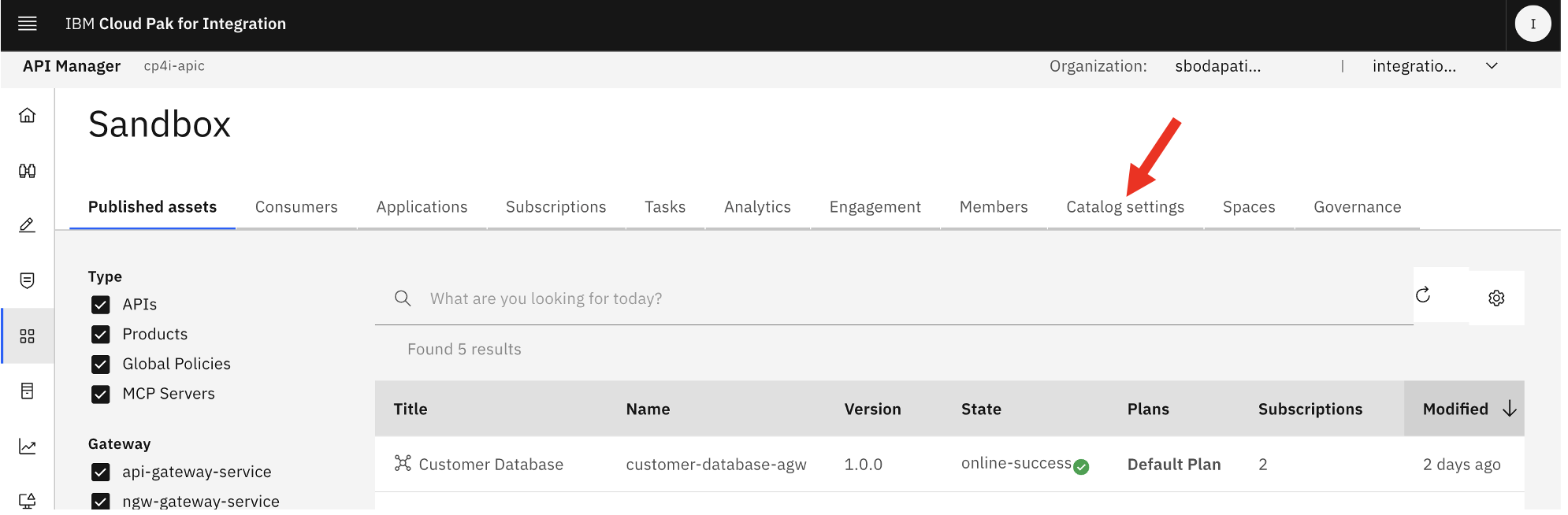Uncheck the APIs type filter
This screenshot has height=515, width=1568.
[x=101, y=305]
